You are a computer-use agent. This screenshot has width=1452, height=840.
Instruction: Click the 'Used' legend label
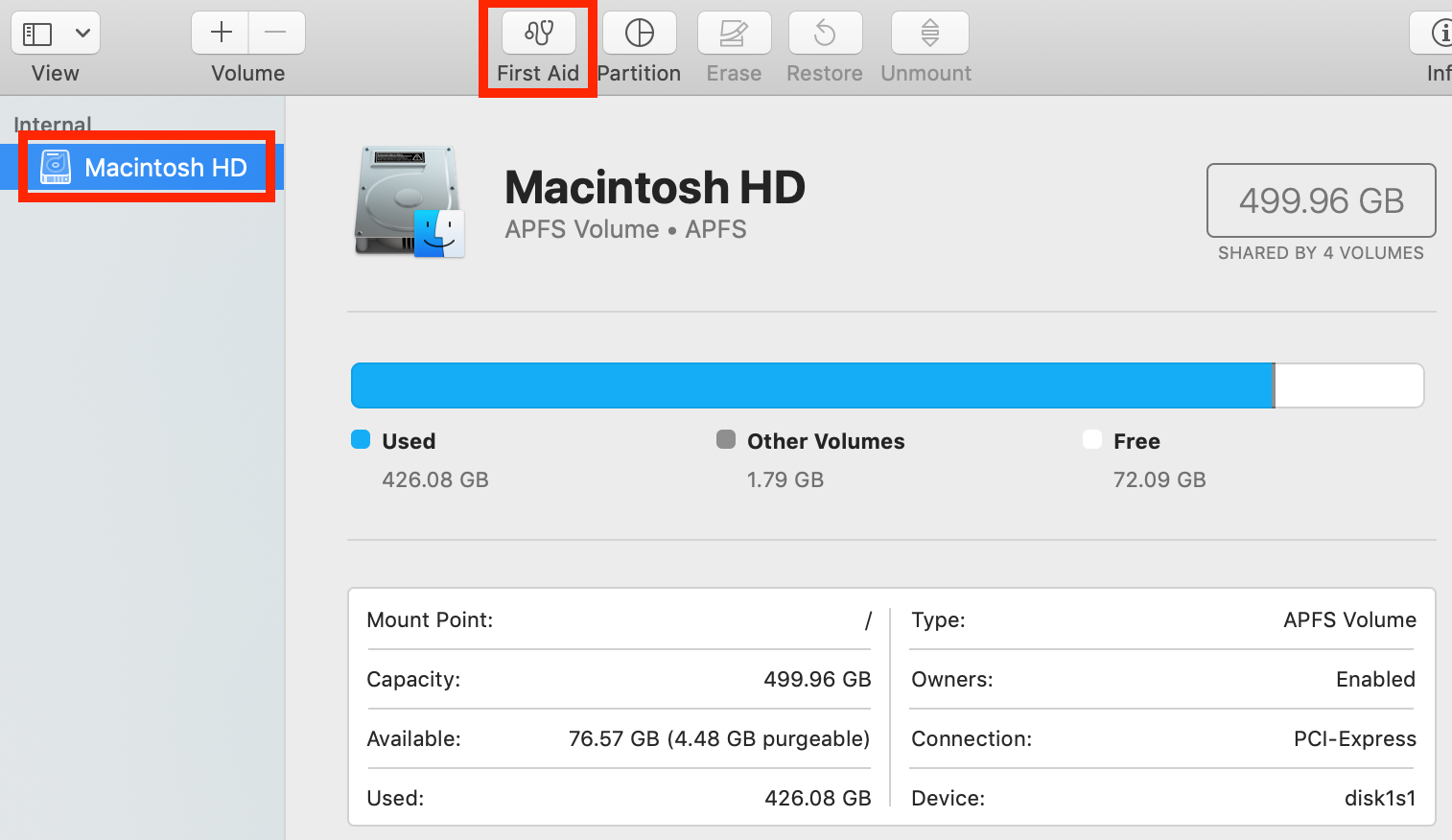click(409, 441)
